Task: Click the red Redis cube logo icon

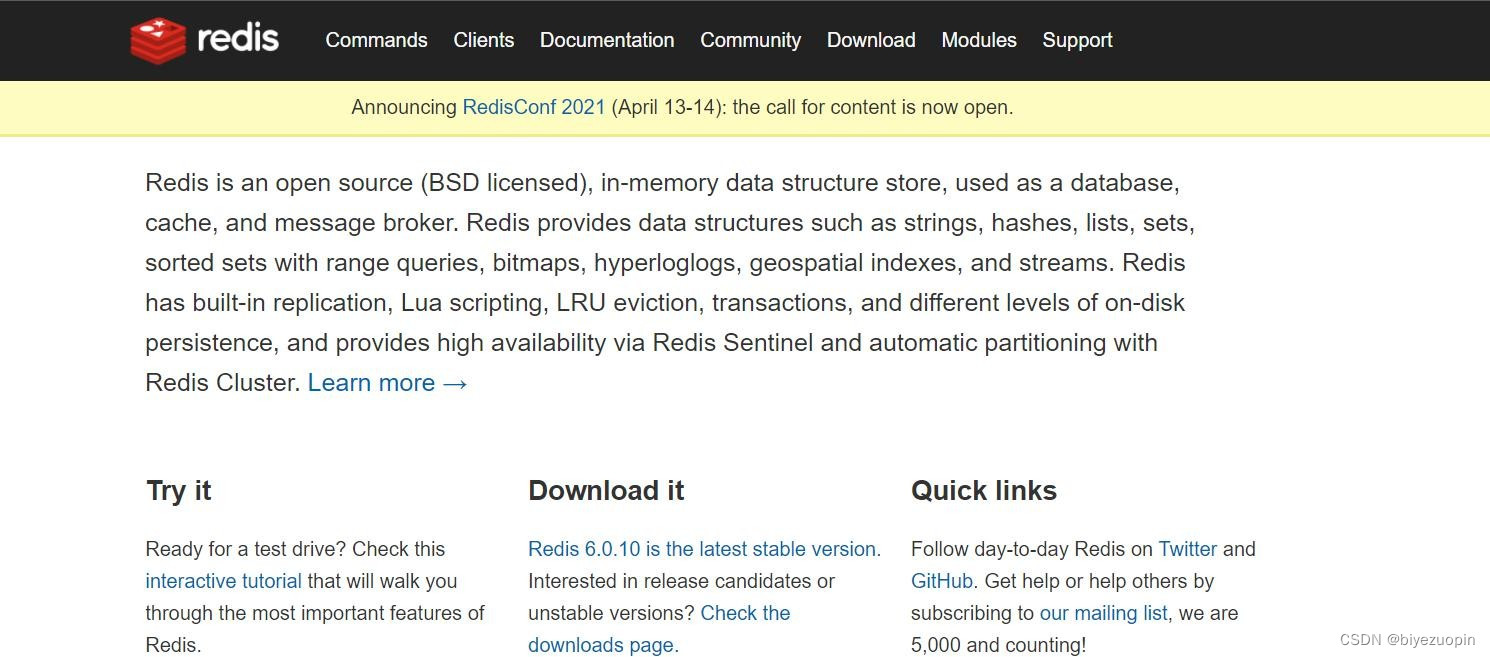Action: pyautogui.click(x=158, y=40)
